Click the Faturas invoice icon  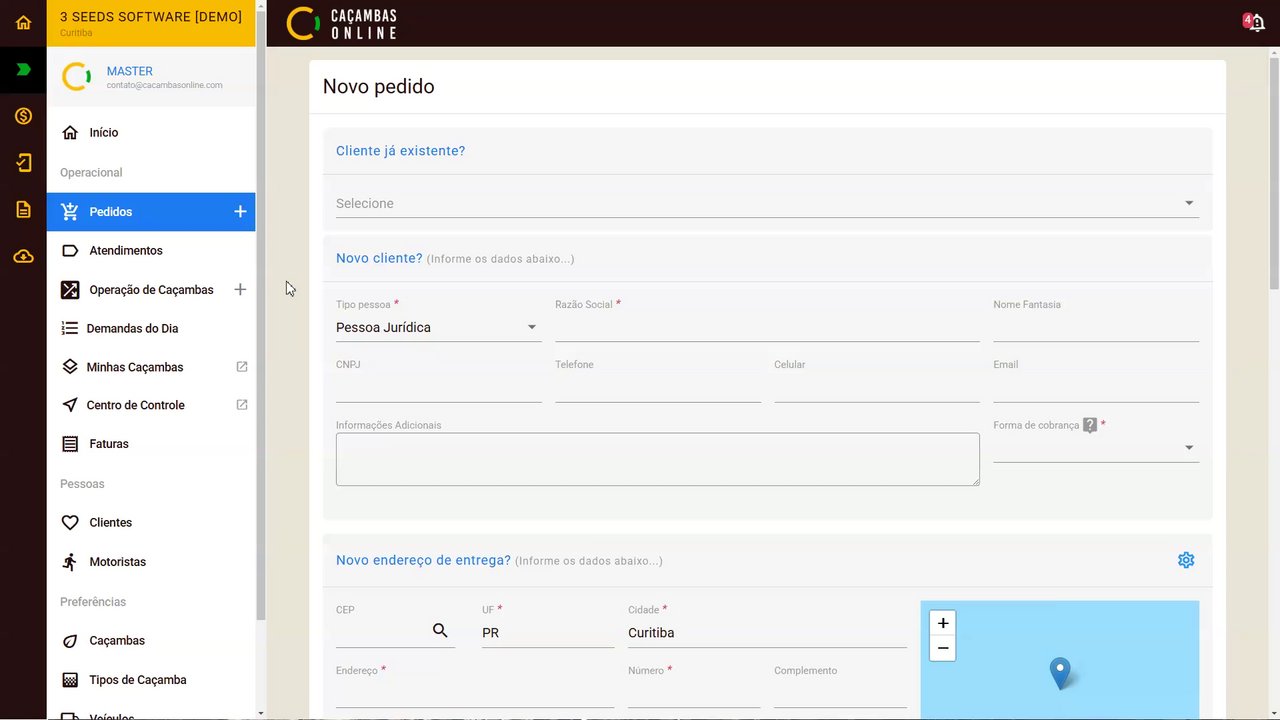coord(70,444)
